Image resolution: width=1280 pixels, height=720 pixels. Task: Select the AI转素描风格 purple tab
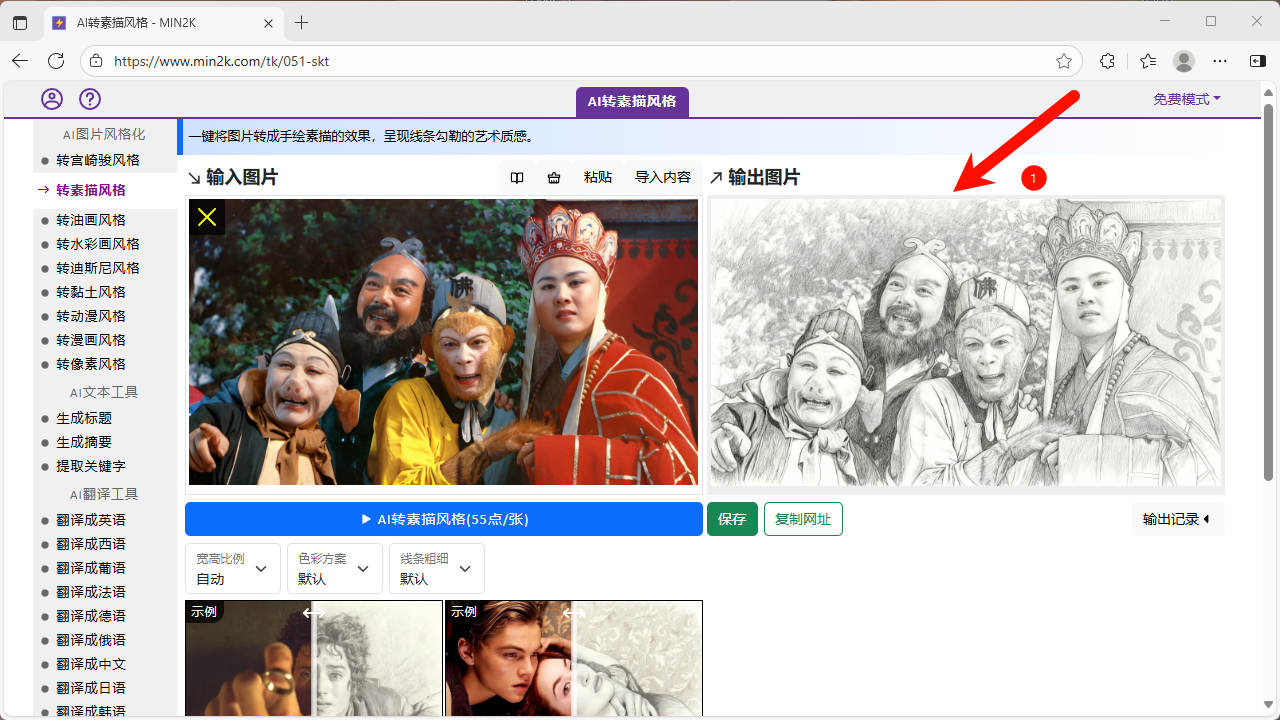(632, 101)
